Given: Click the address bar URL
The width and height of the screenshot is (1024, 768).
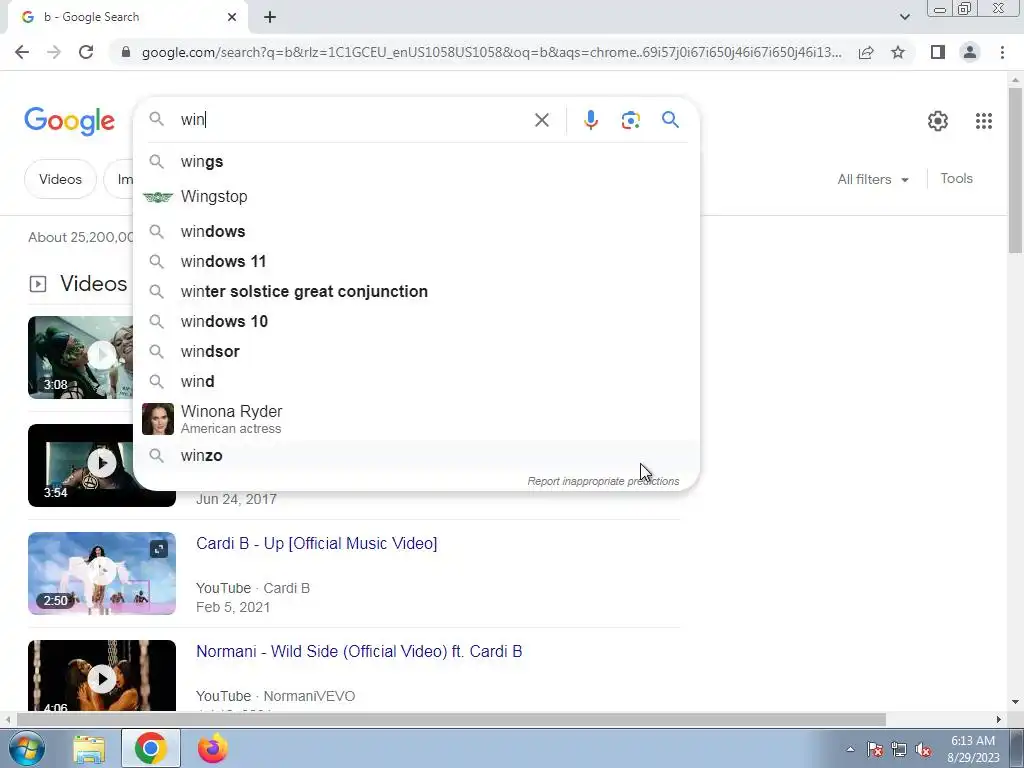Looking at the screenshot, I should [x=491, y=52].
